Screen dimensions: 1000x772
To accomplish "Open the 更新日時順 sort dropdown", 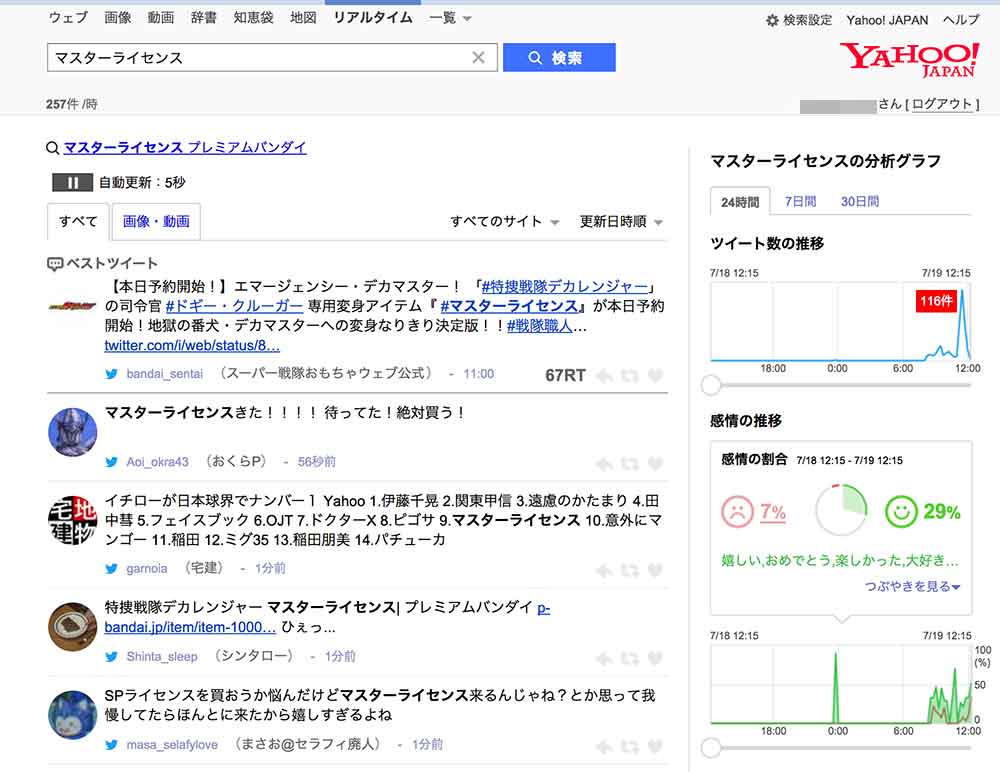I will point(621,221).
